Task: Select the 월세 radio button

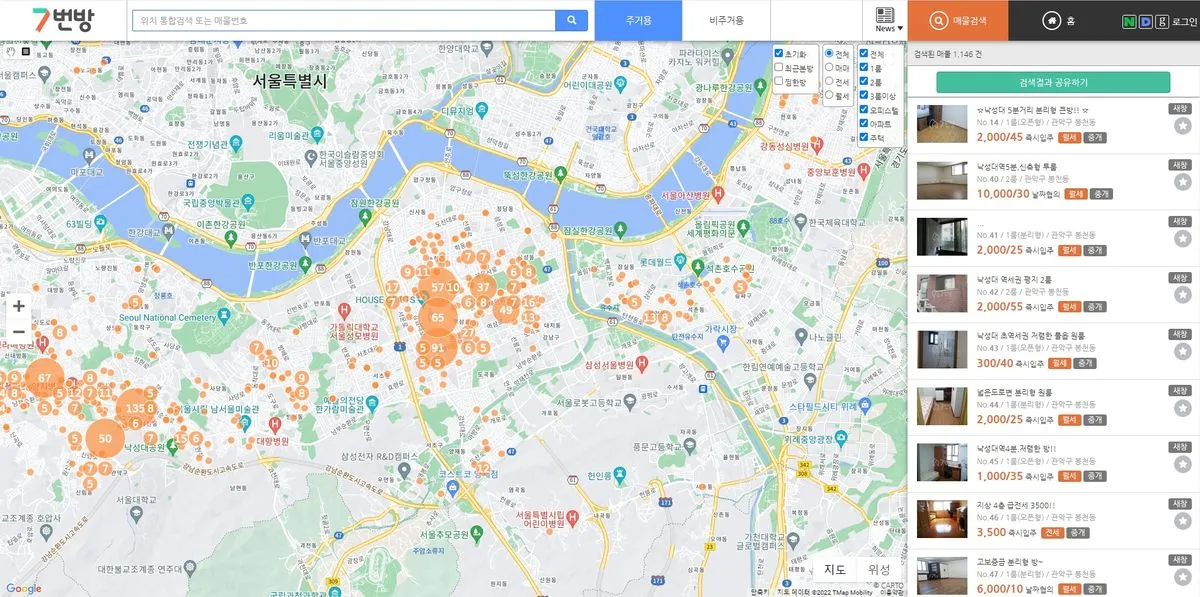Action: [829, 96]
